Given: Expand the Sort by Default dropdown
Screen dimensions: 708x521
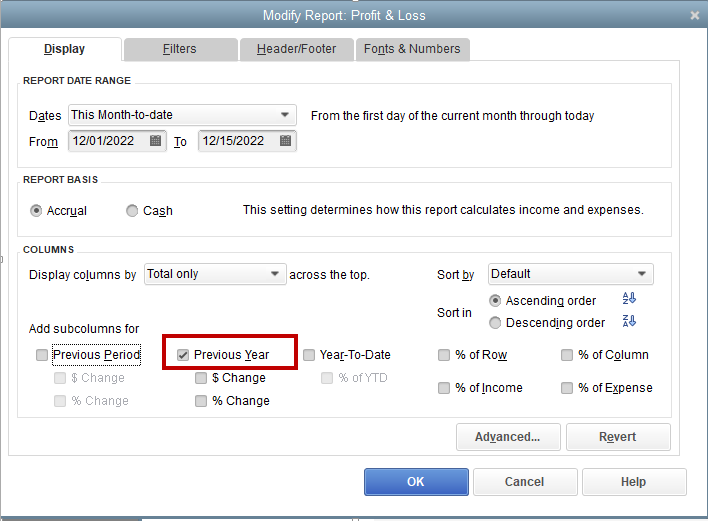Looking at the screenshot, I should [571, 274].
